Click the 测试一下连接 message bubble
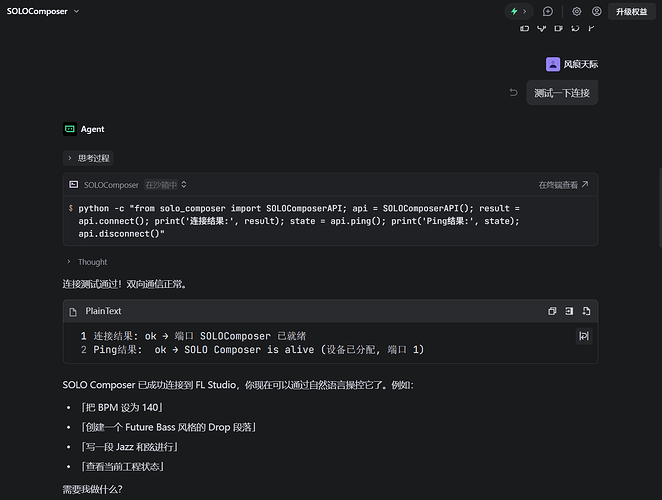The height and width of the screenshot is (500, 662). [x=562, y=93]
